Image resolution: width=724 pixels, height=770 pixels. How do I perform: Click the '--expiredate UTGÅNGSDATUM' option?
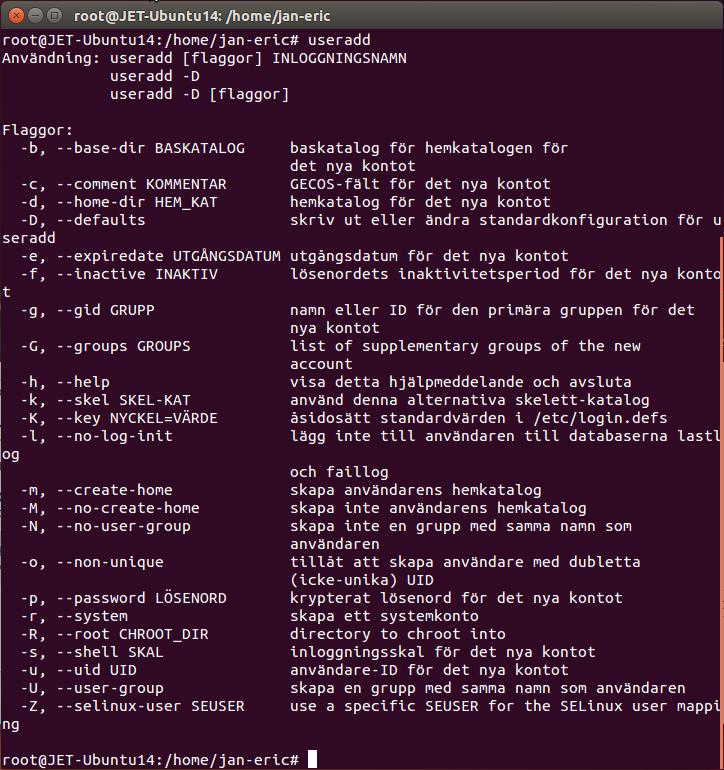click(x=168, y=256)
